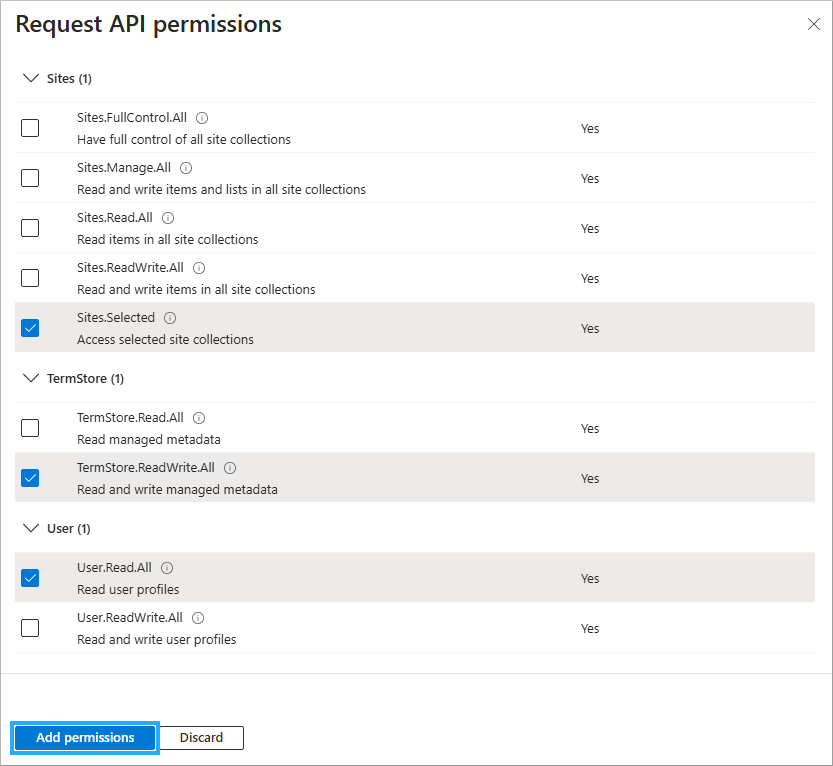
Task: Collapse the Sites permission group
Action: click(x=30, y=78)
